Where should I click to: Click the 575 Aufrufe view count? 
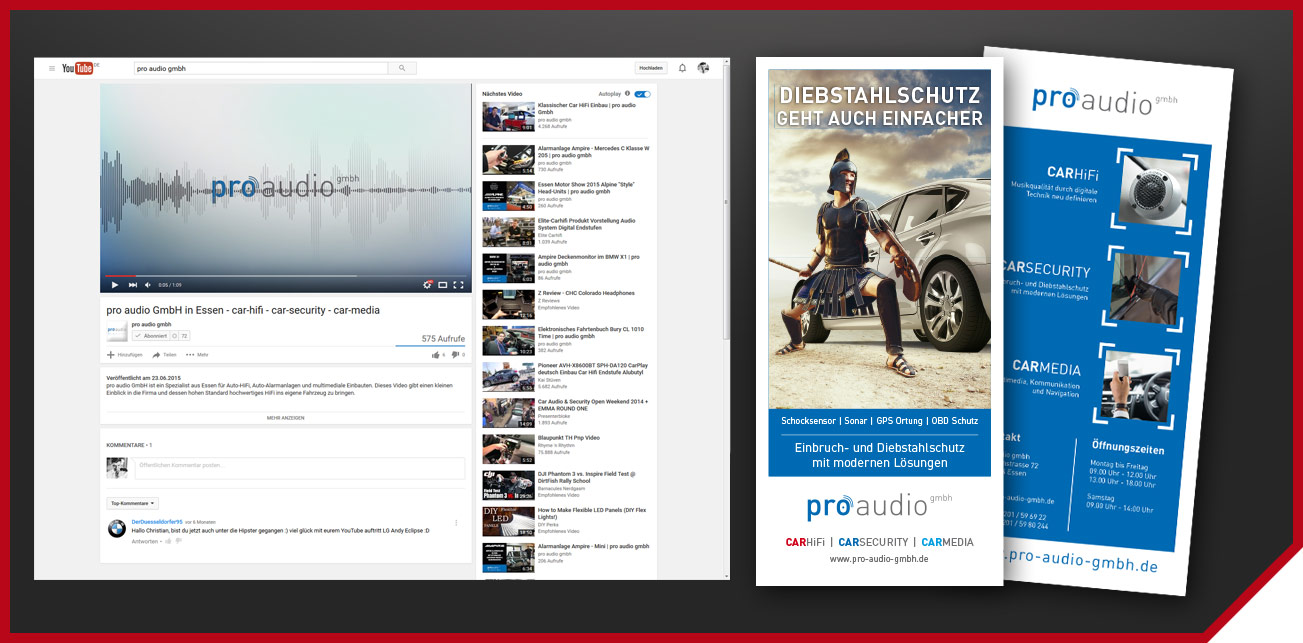443,339
